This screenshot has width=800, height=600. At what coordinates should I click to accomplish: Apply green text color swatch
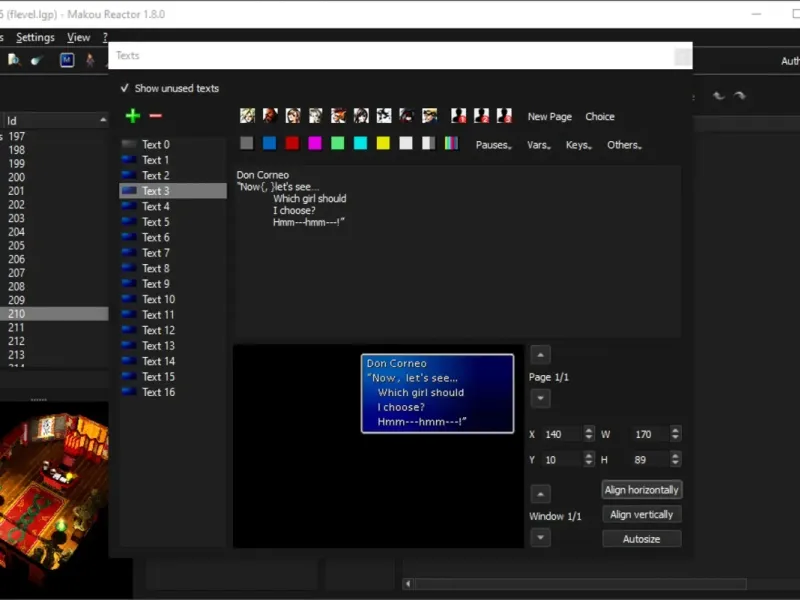coord(338,143)
